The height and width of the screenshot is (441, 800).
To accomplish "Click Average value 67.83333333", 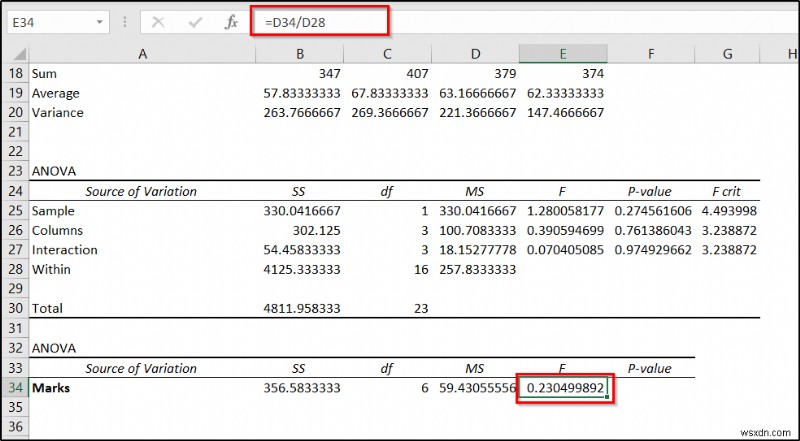I will coord(390,93).
